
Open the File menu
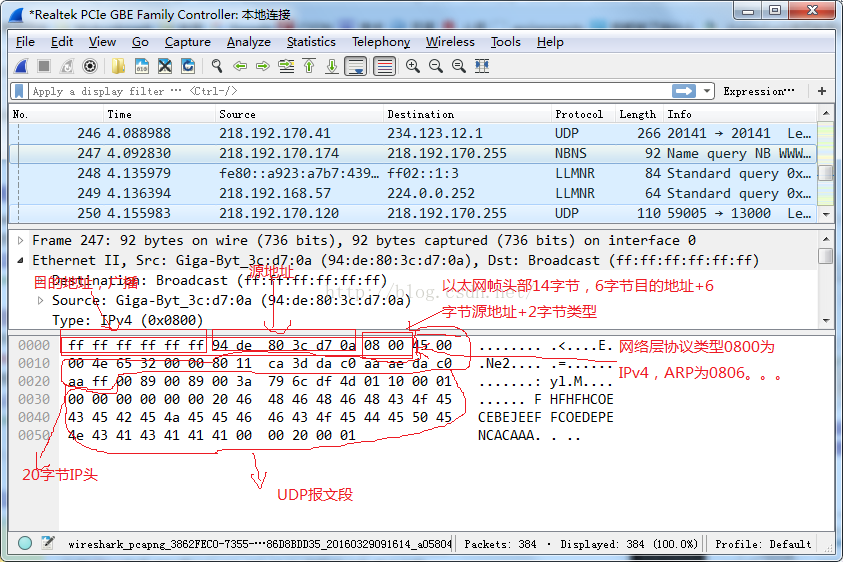coord(25,42)
